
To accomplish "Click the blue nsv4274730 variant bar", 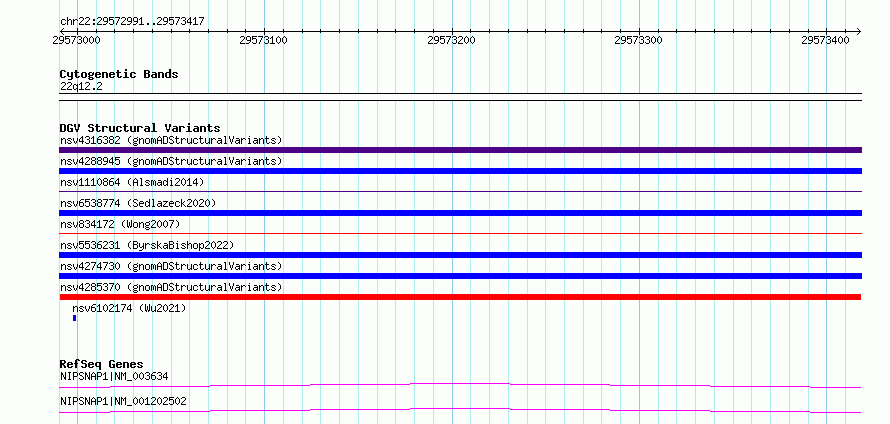I will tap(460, 276).
